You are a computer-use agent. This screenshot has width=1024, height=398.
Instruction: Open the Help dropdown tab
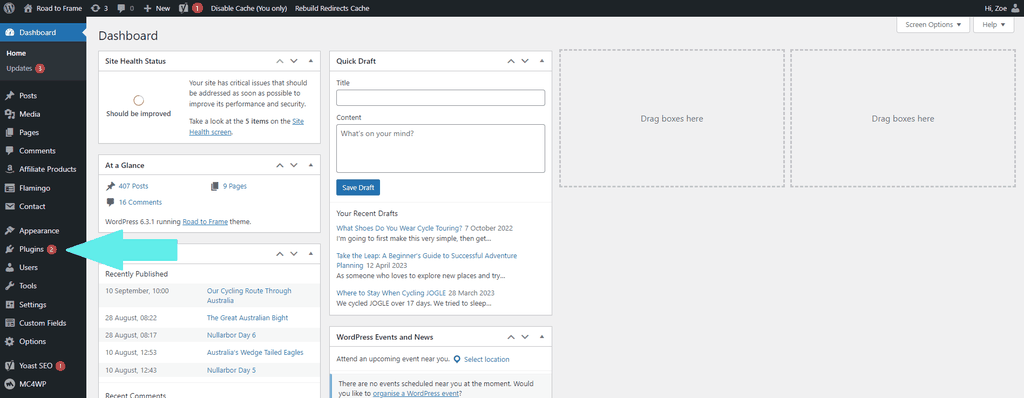tap(993, 24)
